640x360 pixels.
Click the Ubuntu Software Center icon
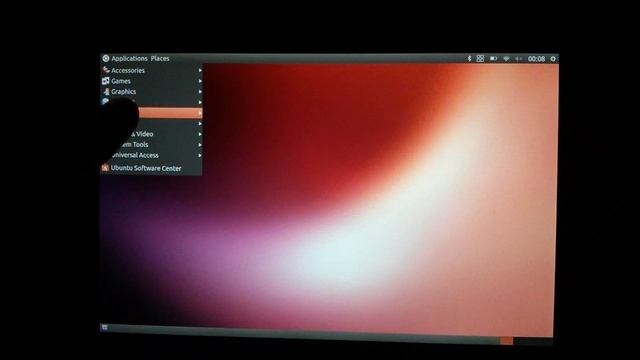pyautogui.click(x=105, y=168)
